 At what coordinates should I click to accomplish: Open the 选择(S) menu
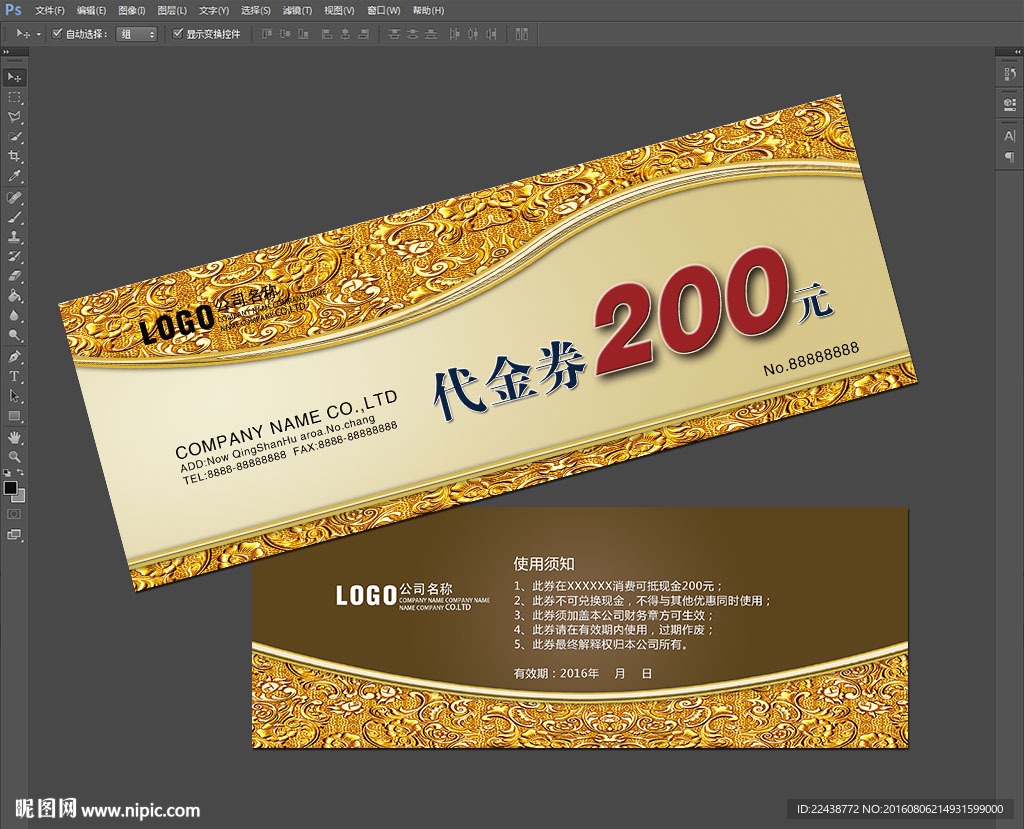[x=255, y=10]
